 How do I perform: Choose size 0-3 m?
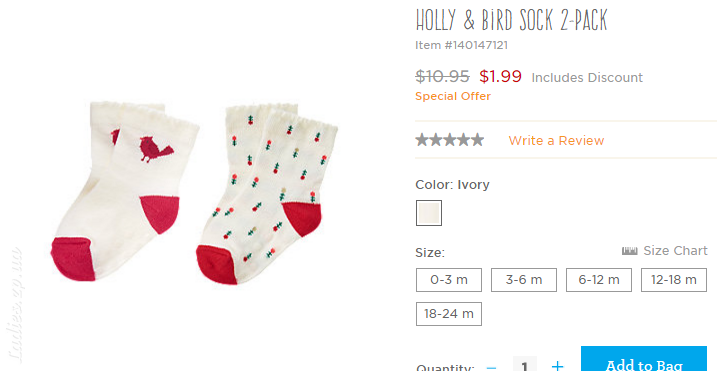449,280
